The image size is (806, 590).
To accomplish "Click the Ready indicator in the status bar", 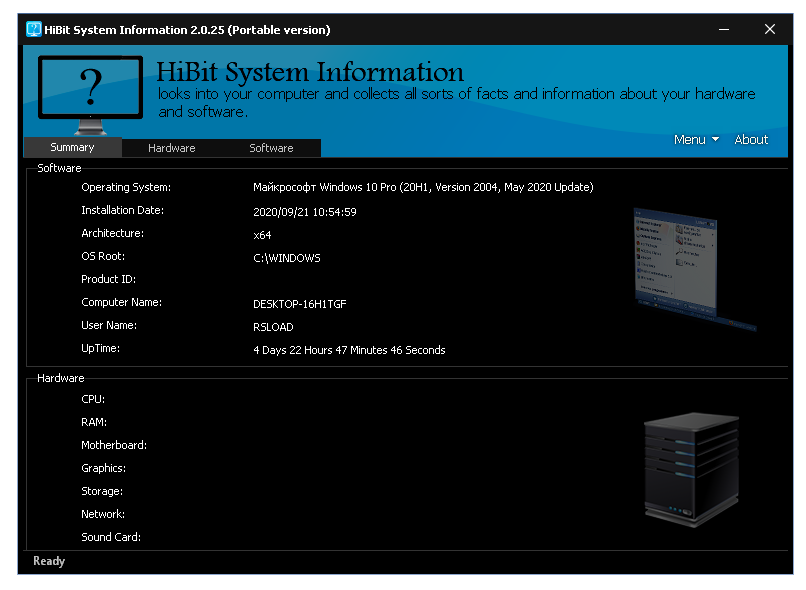I will click(48, 561).
